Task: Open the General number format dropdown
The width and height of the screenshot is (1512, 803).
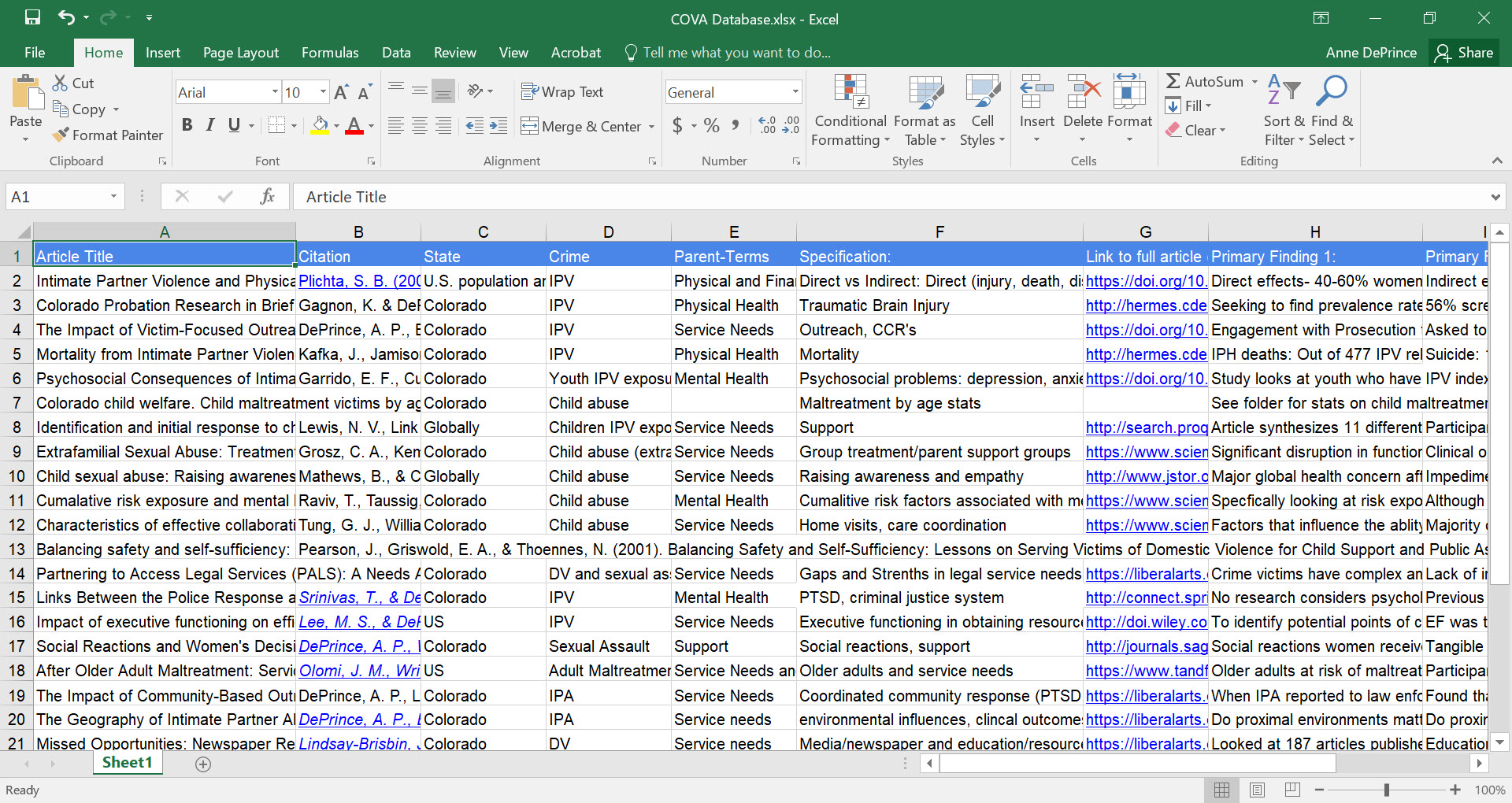Action: (795, 92)
